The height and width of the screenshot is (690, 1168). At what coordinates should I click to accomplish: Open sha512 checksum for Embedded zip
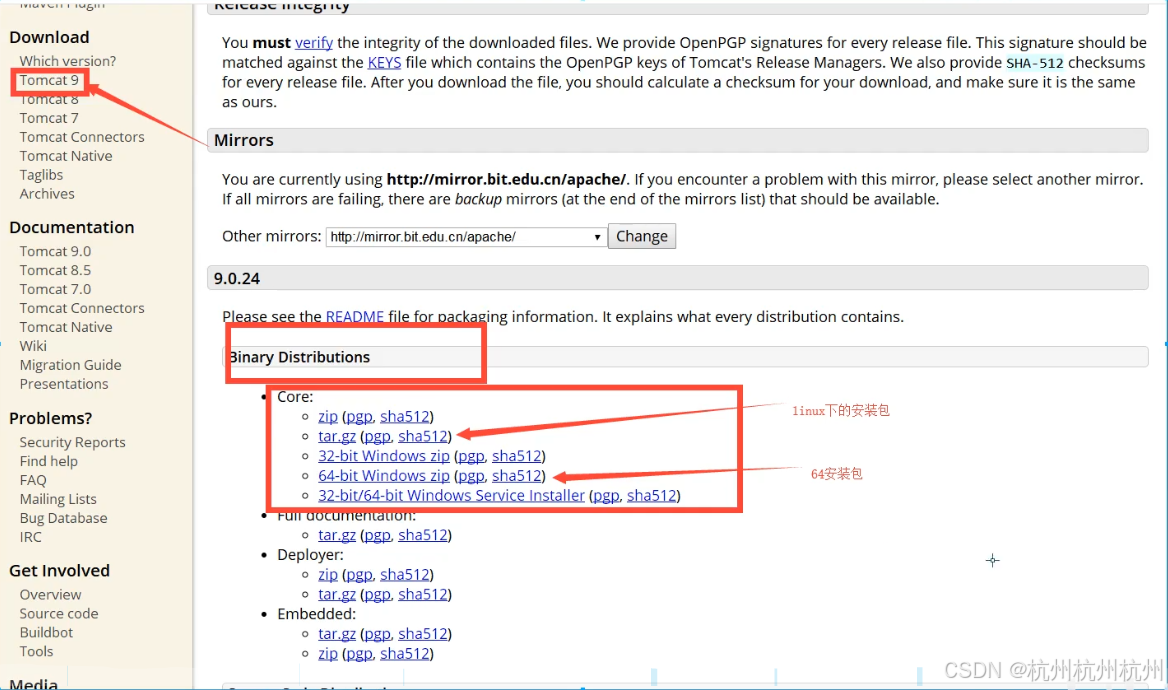pos(404,653)
